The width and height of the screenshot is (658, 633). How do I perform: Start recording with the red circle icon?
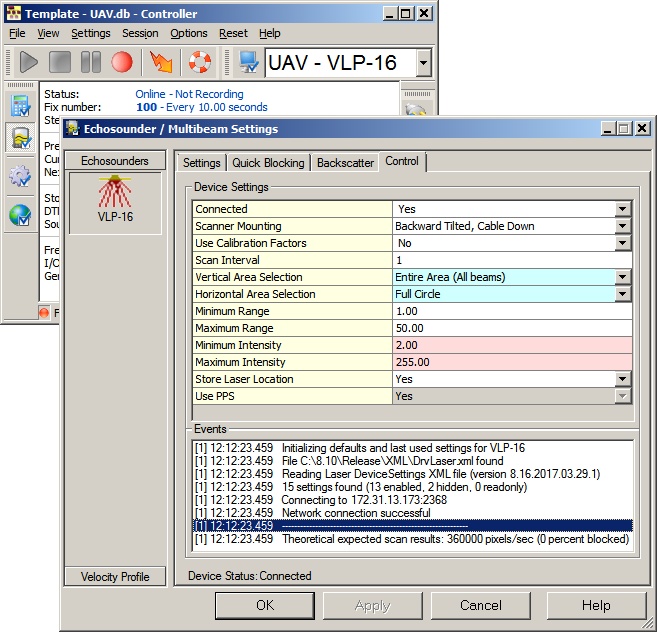(122, 62)
